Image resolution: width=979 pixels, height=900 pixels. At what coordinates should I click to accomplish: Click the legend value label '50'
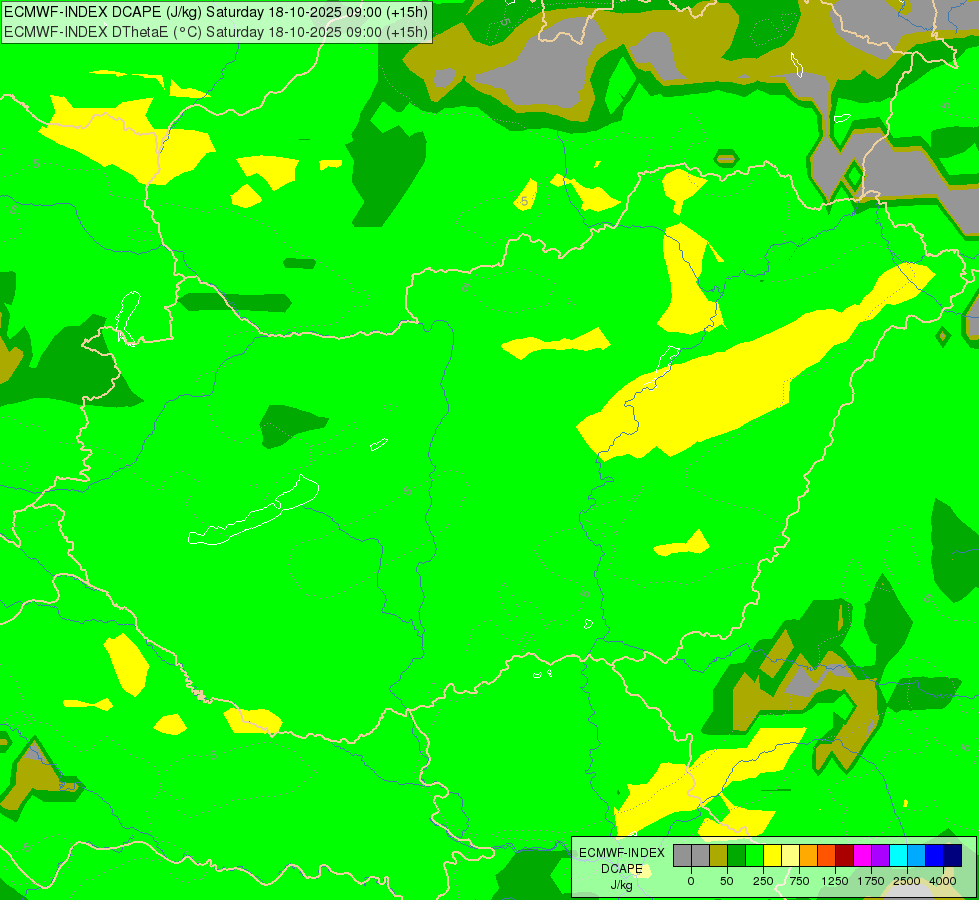tap(727, 881)
